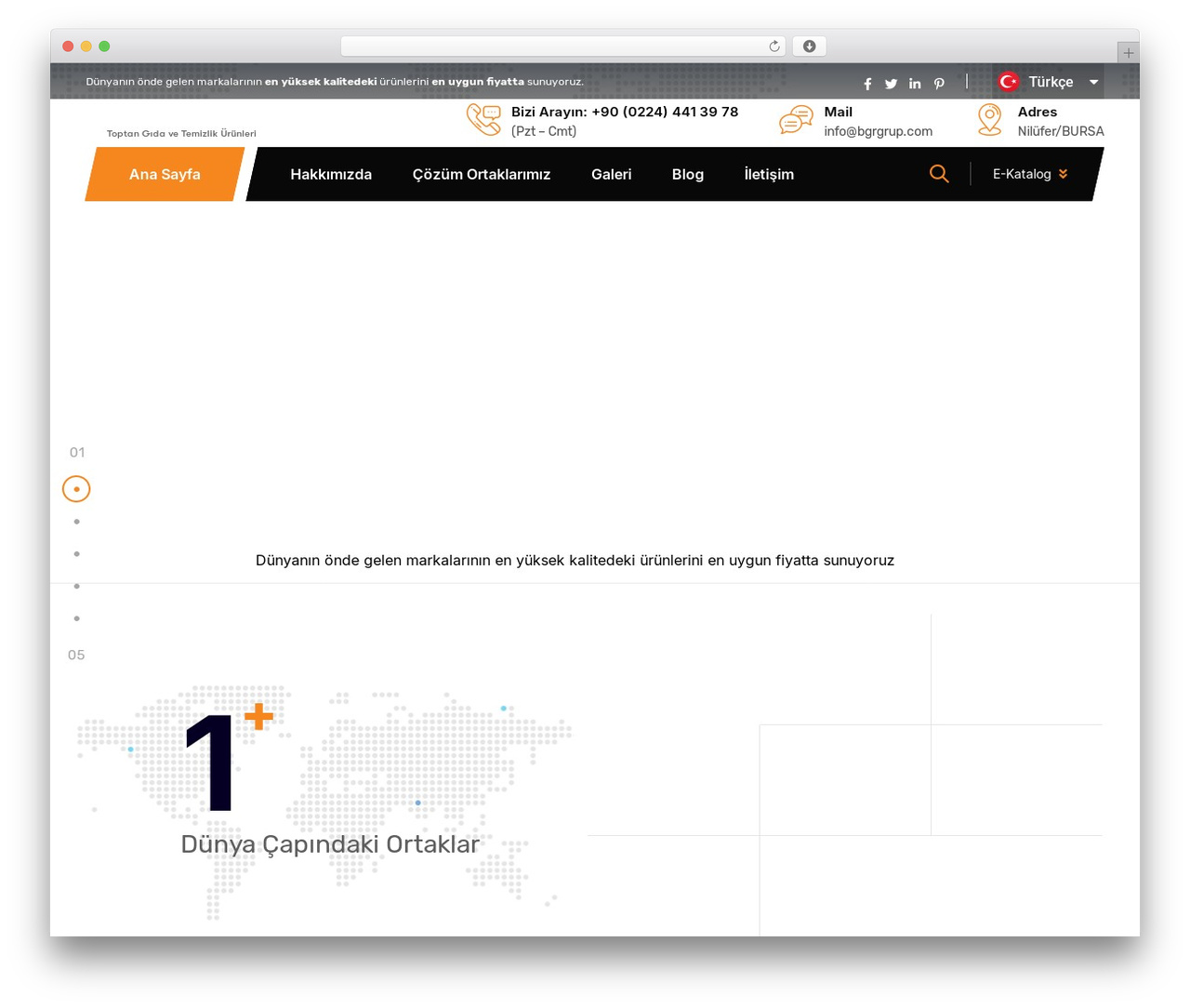Open the Pinterest social icon

pos(939,84)
